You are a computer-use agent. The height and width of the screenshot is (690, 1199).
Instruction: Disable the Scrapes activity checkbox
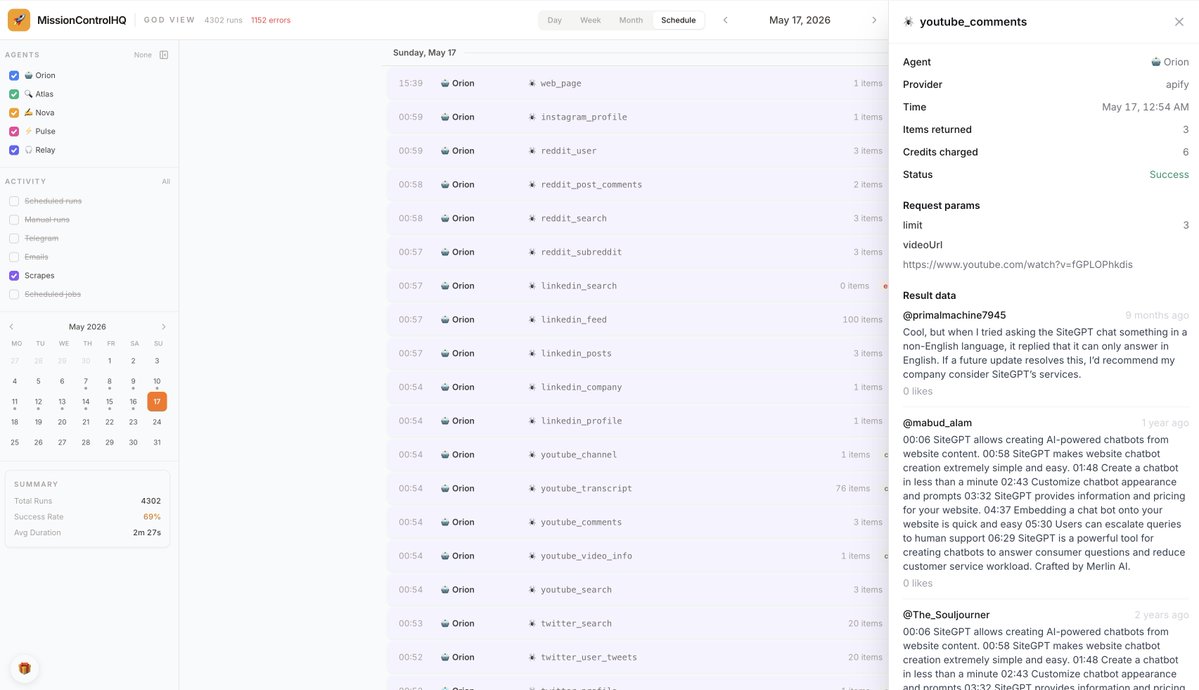14,275
